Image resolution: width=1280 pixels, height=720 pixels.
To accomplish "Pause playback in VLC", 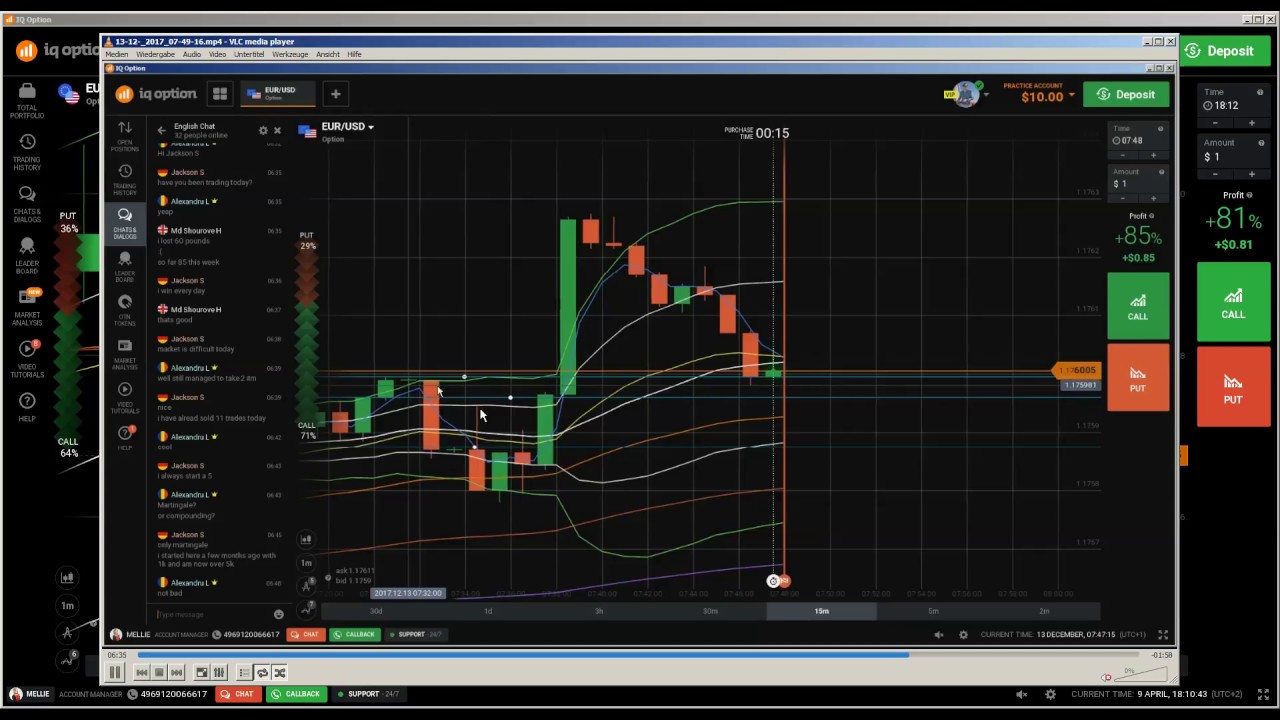I will (114, 673).
